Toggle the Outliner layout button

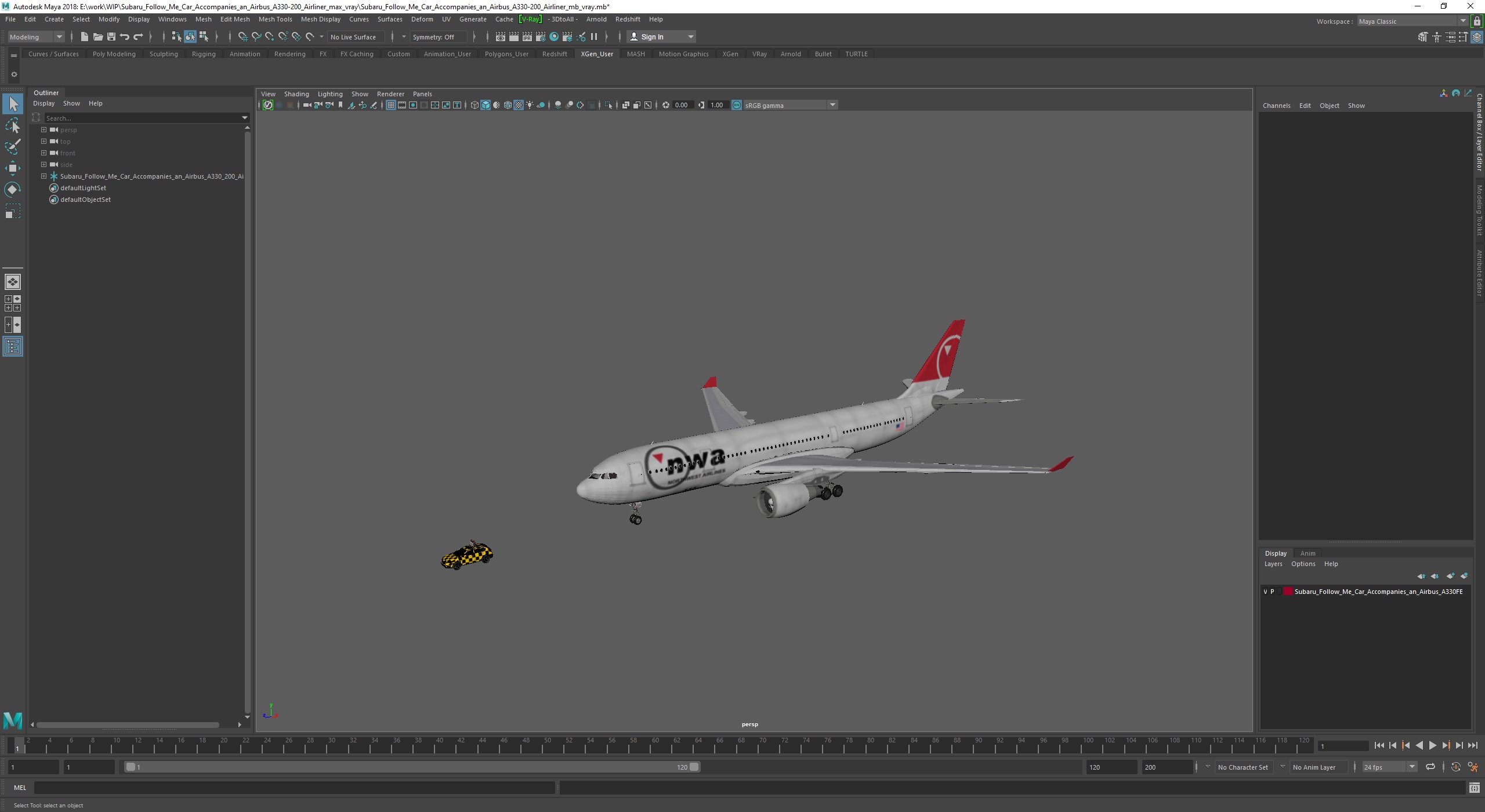coord(13,347)
